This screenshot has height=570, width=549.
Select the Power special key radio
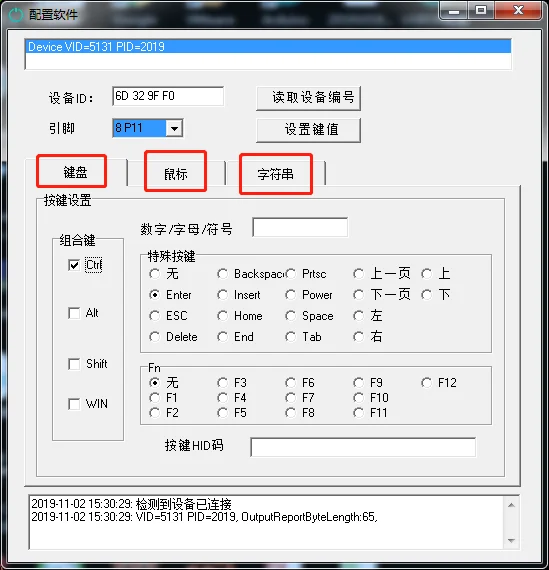click(290, 295)
